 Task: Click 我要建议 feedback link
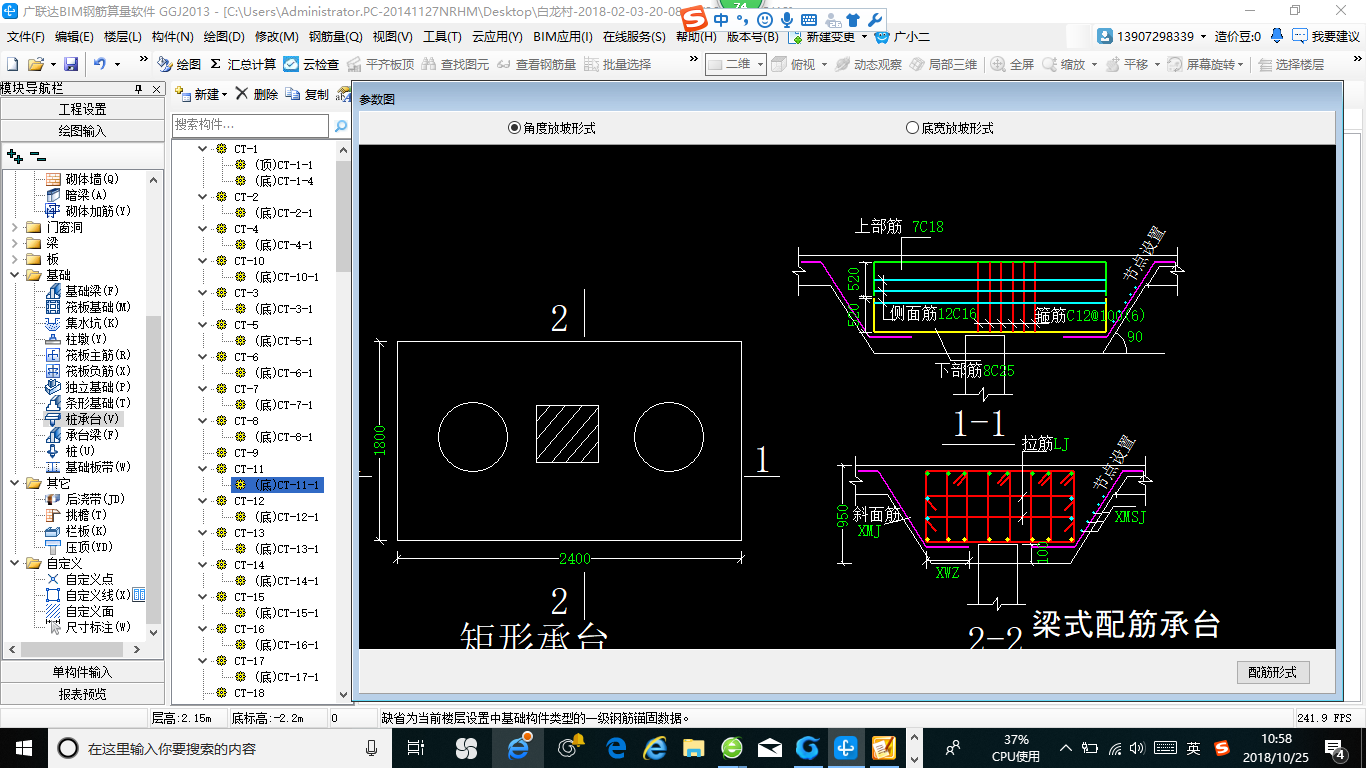[1326, 37]
